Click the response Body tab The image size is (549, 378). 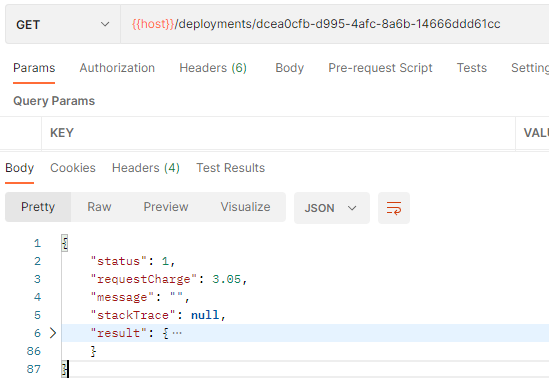(19, 168)
